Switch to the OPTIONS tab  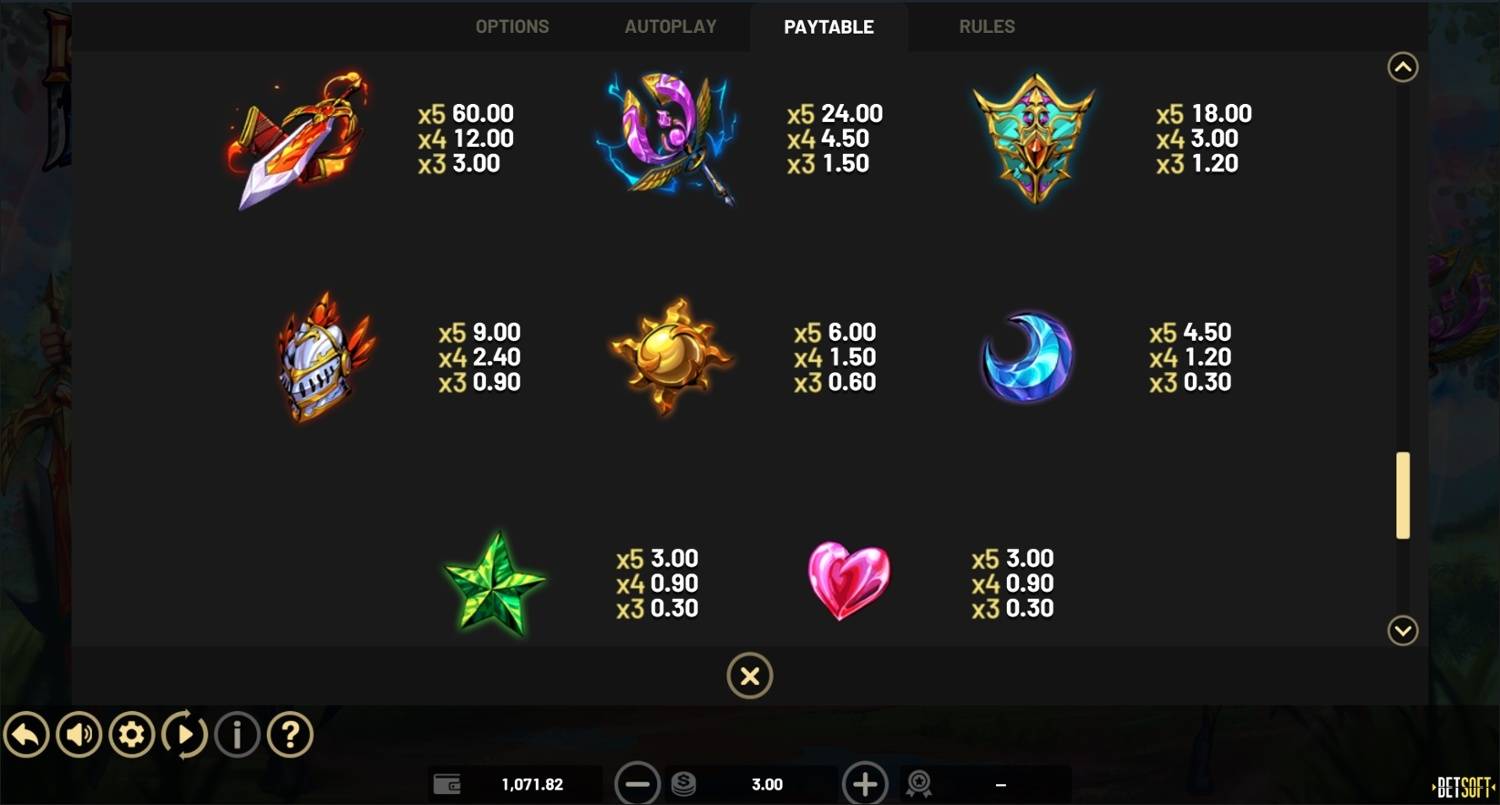[x=512, y=27]
